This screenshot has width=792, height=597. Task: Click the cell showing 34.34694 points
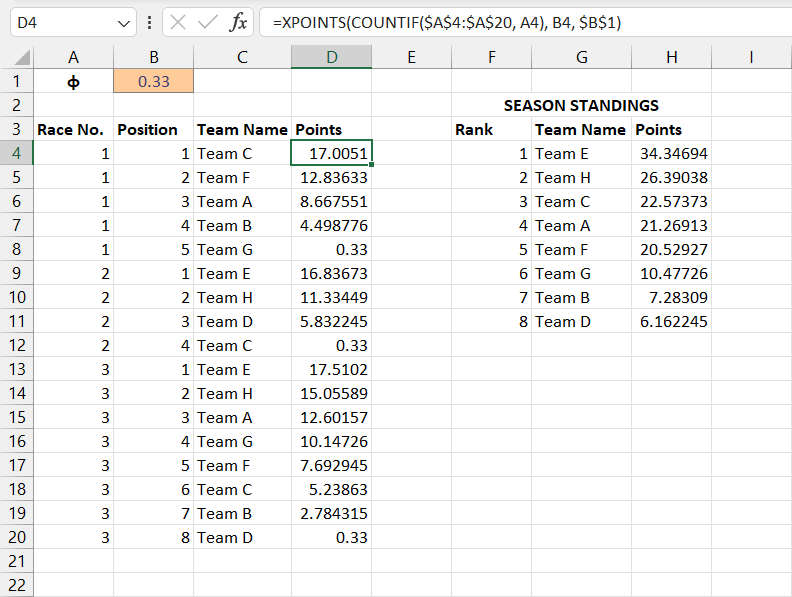point(671,154)
